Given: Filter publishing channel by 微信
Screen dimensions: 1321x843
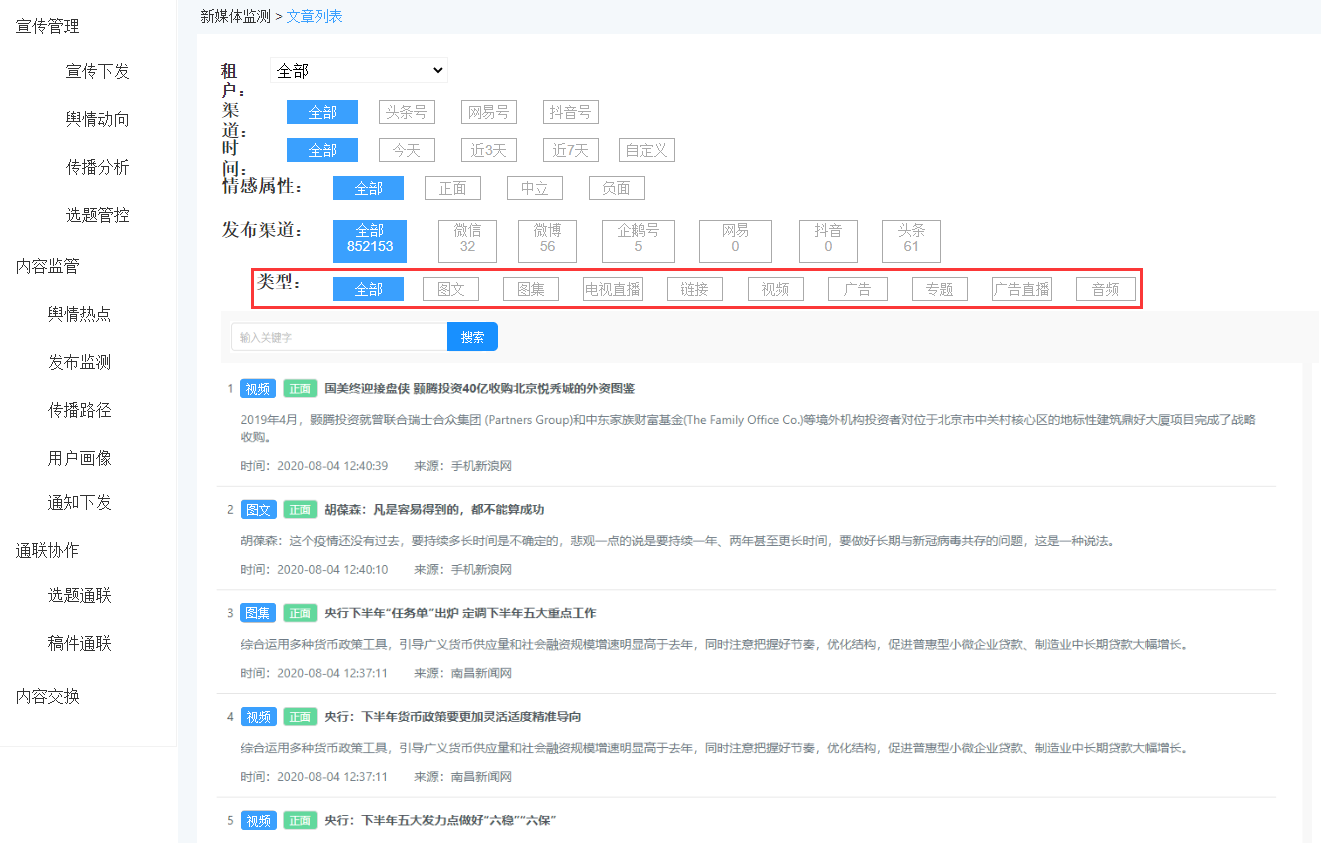Looking at the screenshot, I should pos(467,241).
